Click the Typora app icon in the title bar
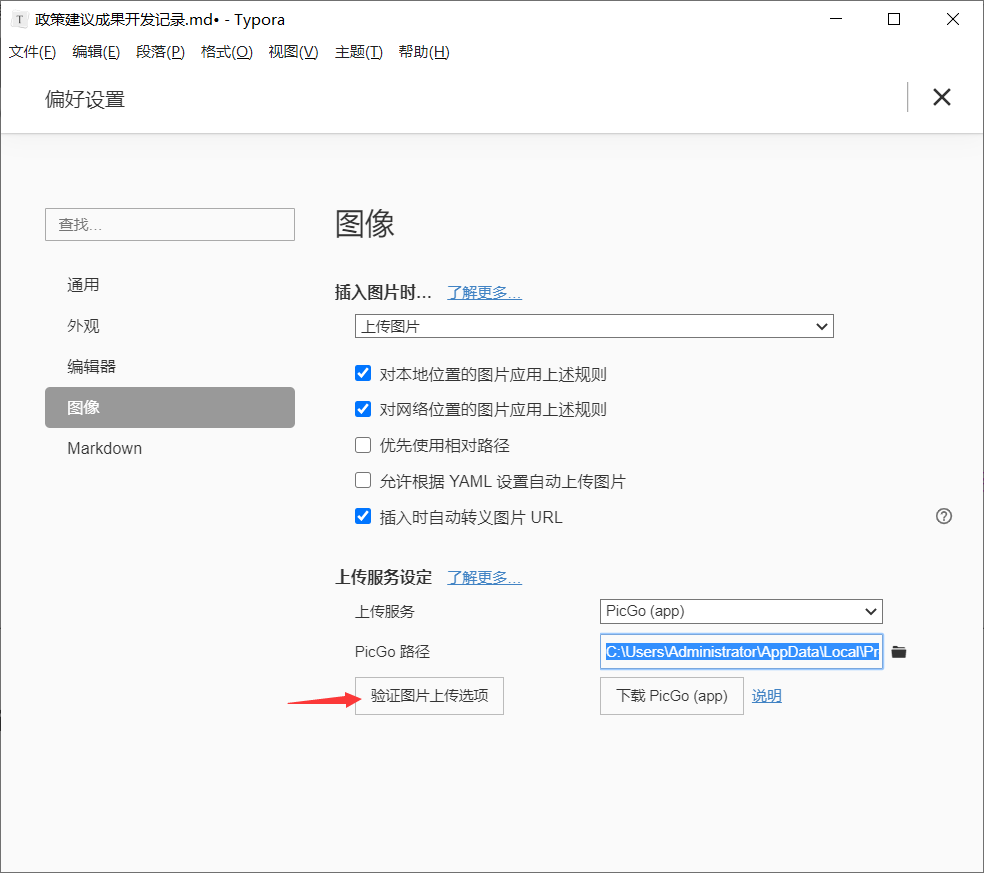The width and height of the screenshot is (984, 873). click(x=19, y=19)
